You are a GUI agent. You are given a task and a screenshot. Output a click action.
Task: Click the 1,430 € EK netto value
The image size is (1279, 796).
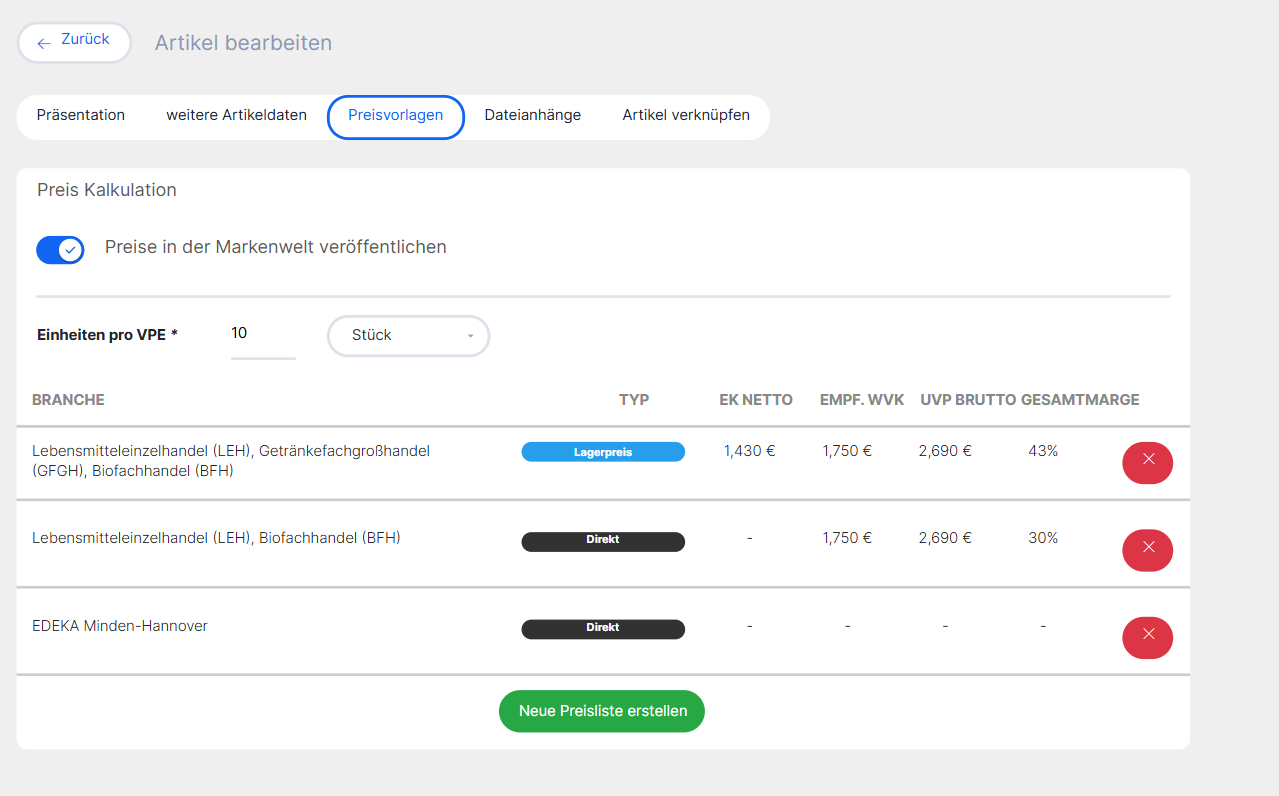pyautogui.click(x=750, y=451)
